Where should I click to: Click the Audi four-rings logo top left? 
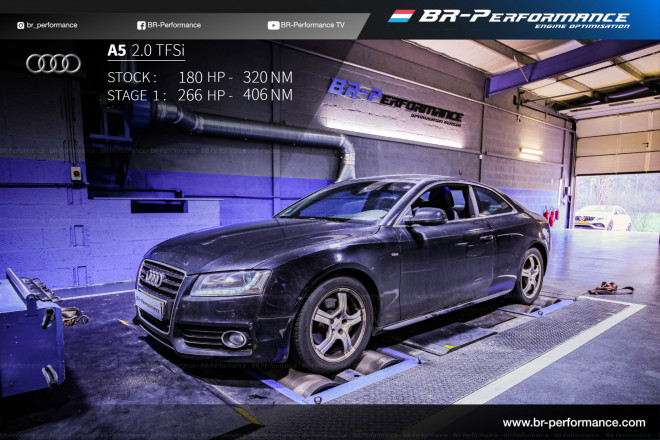[53, 64]
